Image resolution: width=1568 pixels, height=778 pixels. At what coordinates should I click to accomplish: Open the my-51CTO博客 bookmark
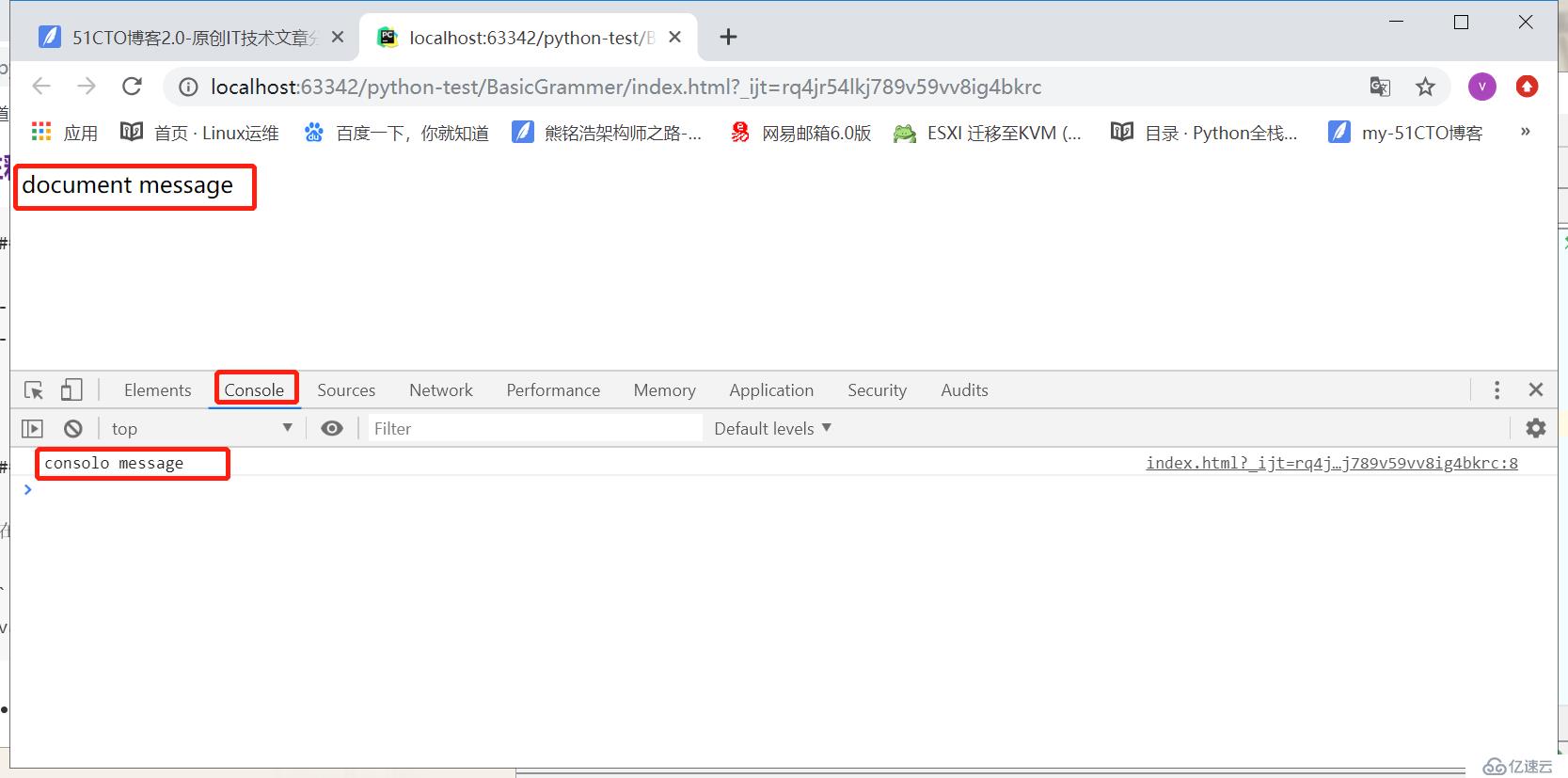(x=1405, y=133)
